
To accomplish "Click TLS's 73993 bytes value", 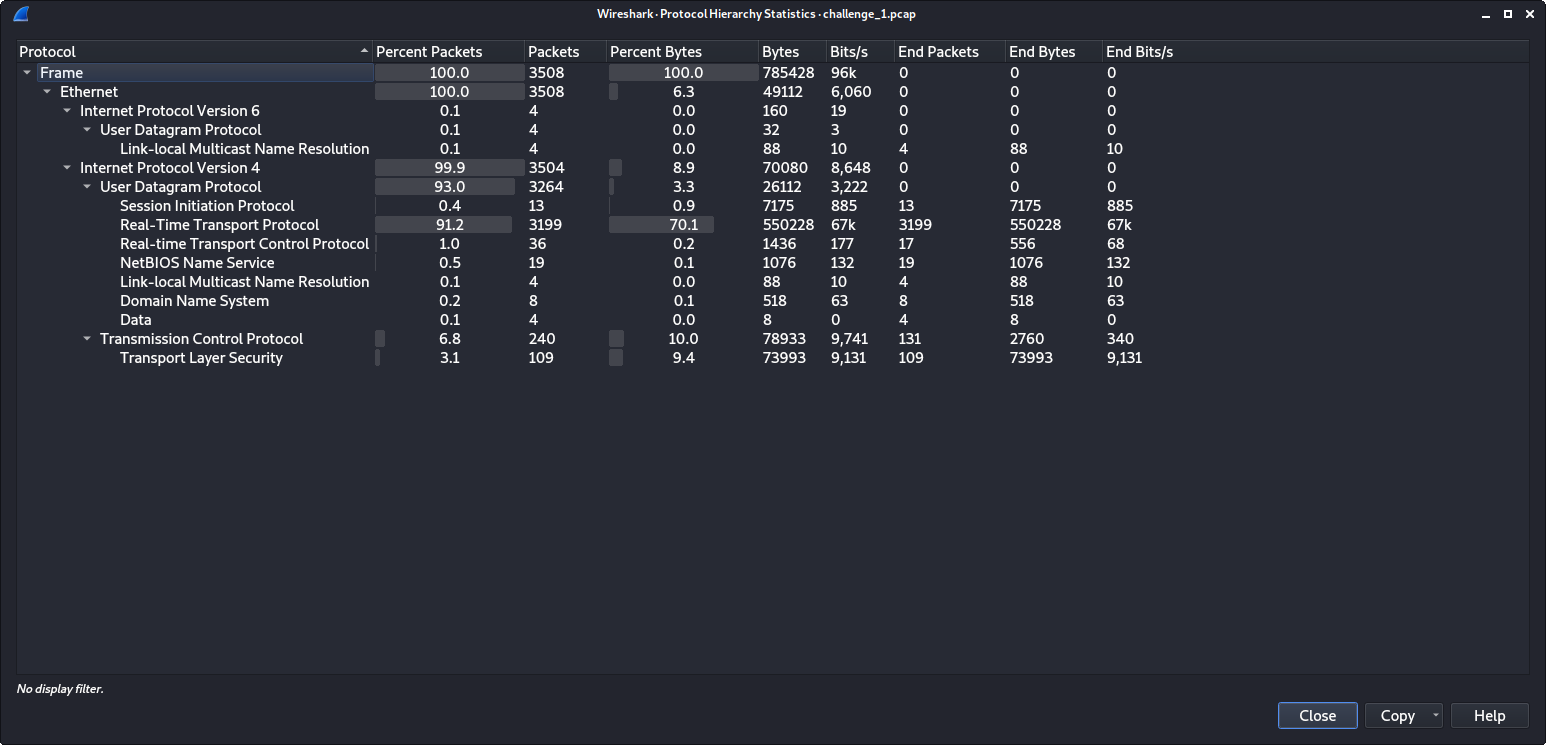I will click(x=784, y=358).
